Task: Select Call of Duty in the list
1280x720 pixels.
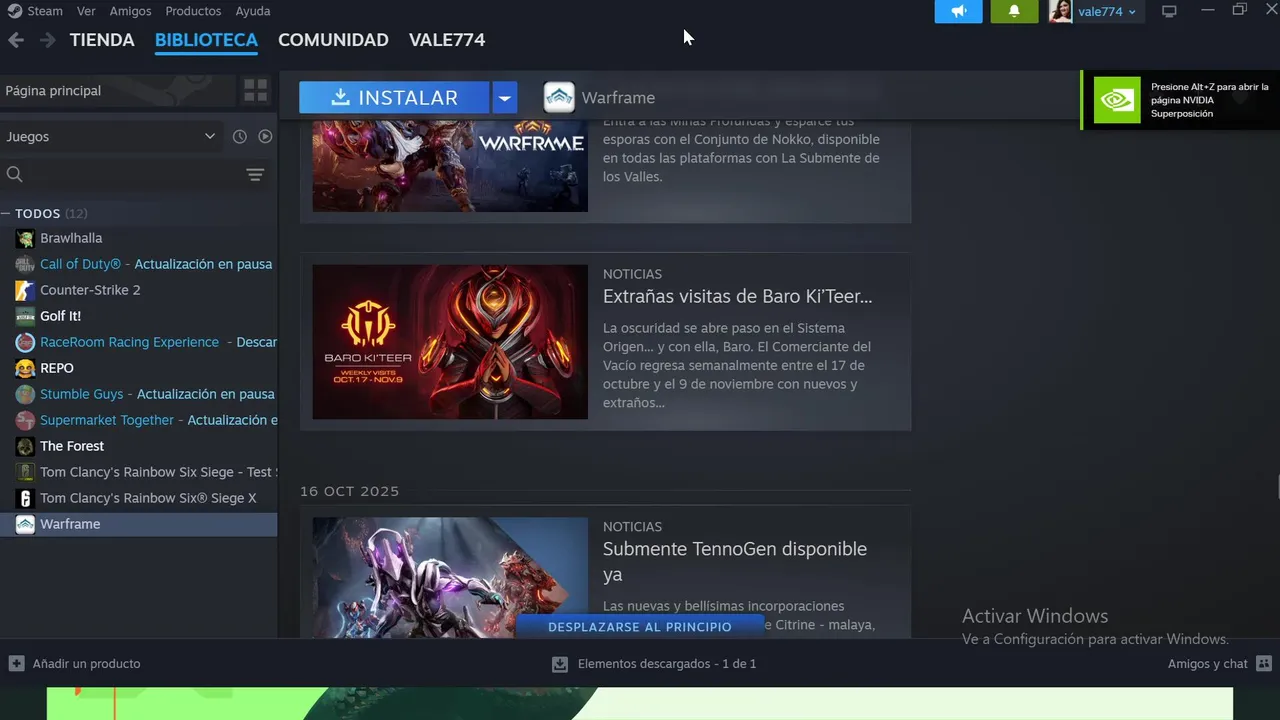Action: [x=139, y=264]
